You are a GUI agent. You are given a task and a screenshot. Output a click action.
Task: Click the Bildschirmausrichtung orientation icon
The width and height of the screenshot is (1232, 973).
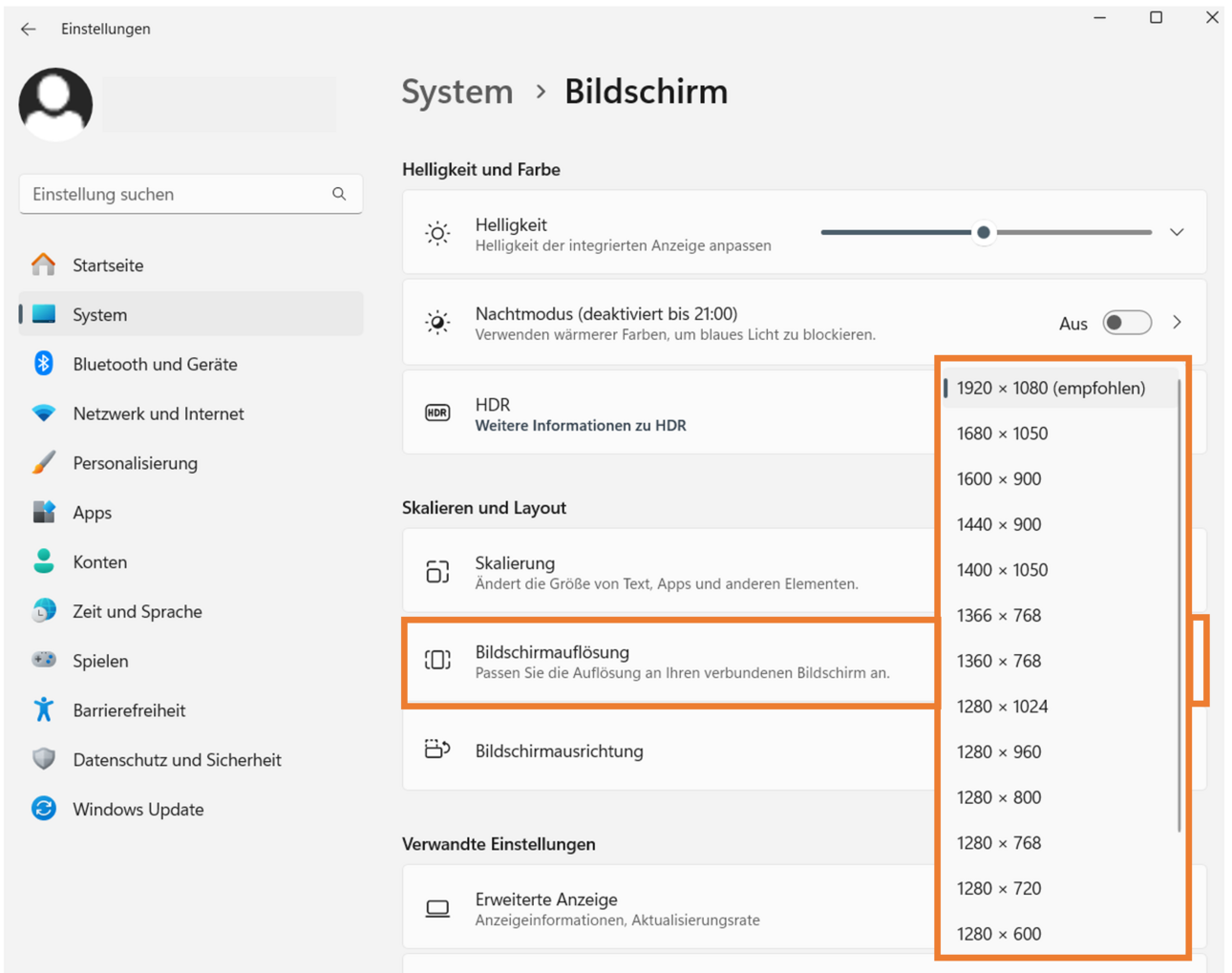tap(437, 750)
